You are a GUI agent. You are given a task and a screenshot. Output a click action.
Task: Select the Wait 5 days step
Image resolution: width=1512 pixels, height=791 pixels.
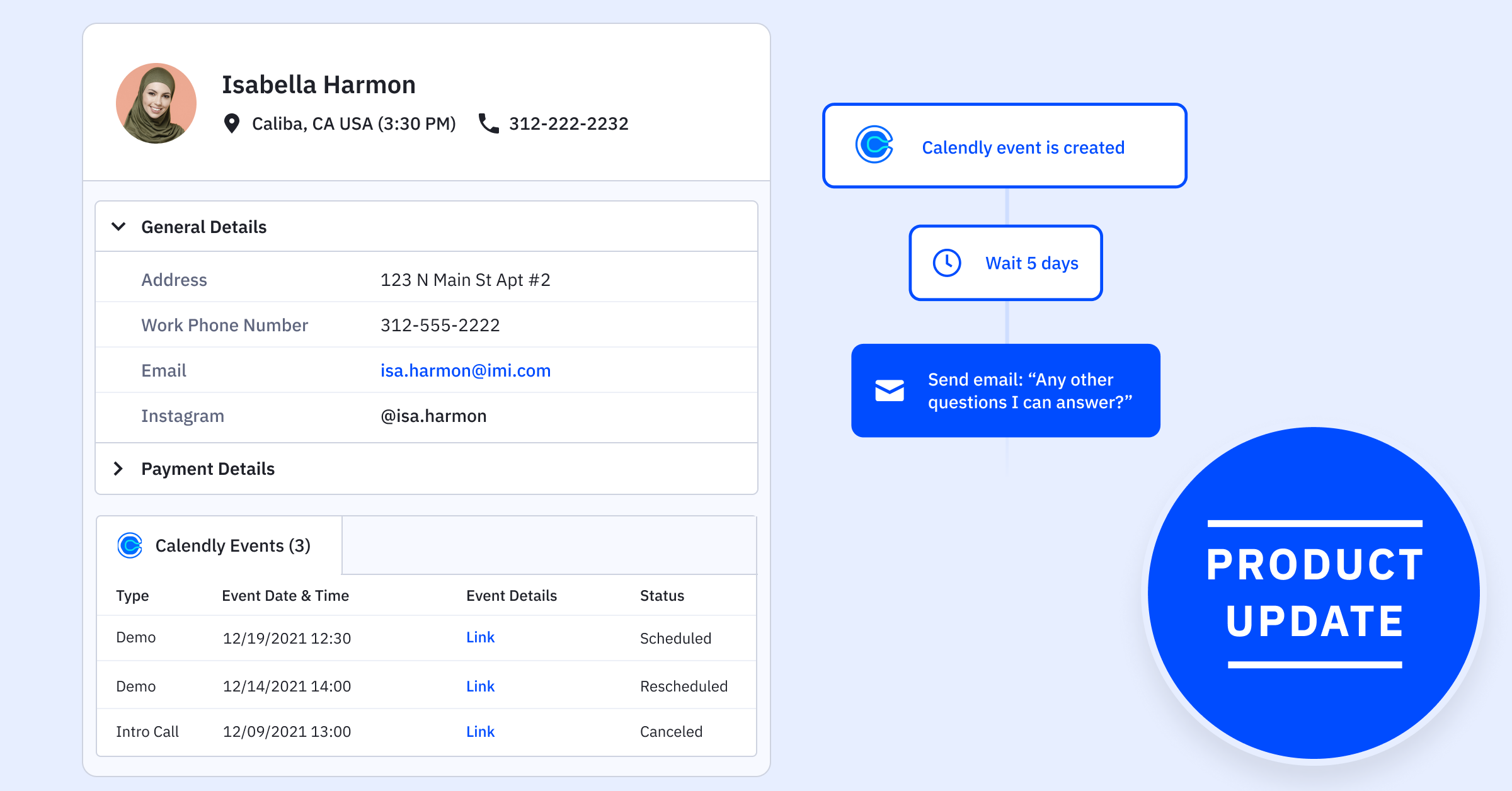point(1006,263)
